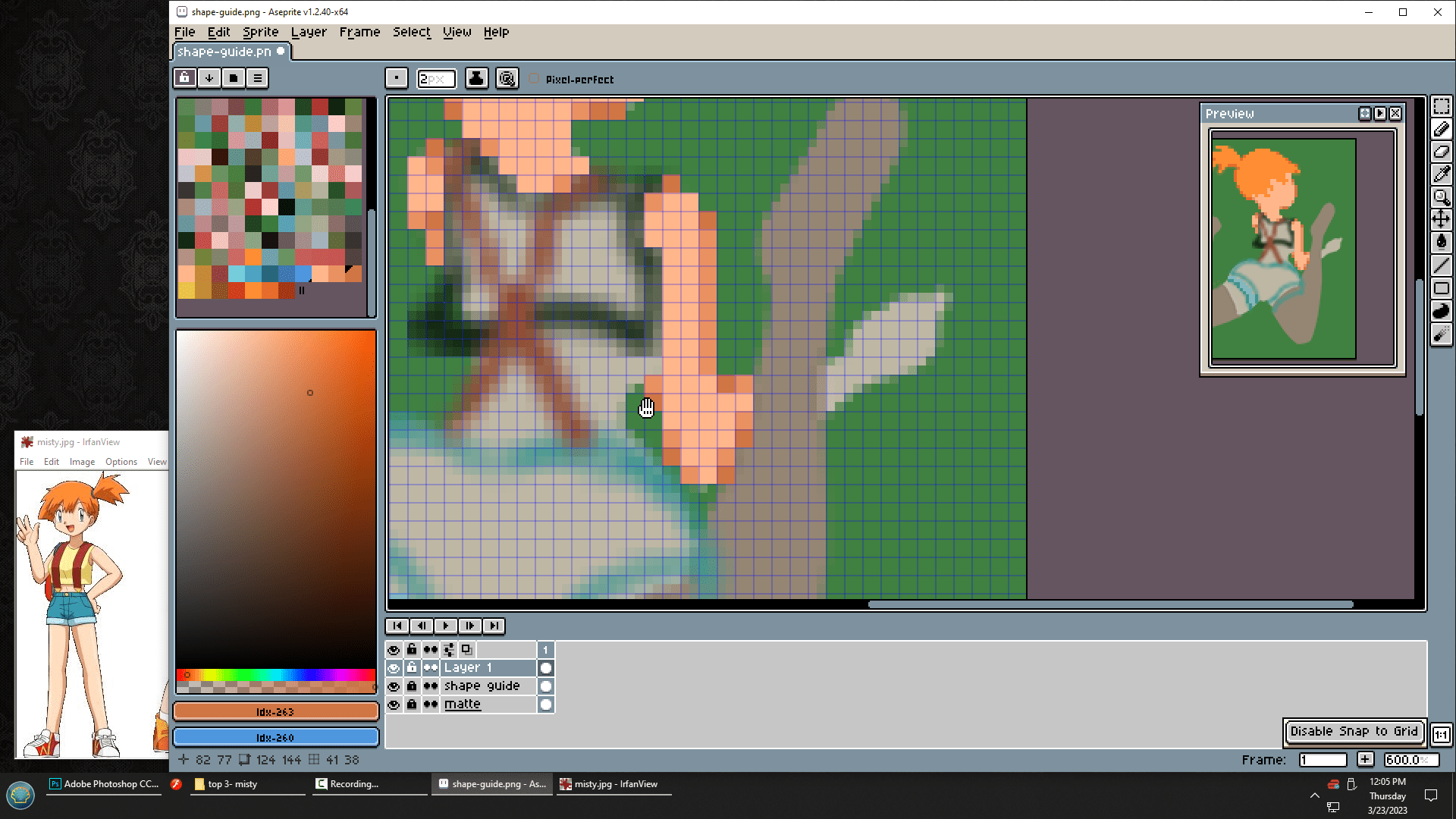Play the animation in timeline
The height and width of the screenshot is (819, 1456).
445,626
